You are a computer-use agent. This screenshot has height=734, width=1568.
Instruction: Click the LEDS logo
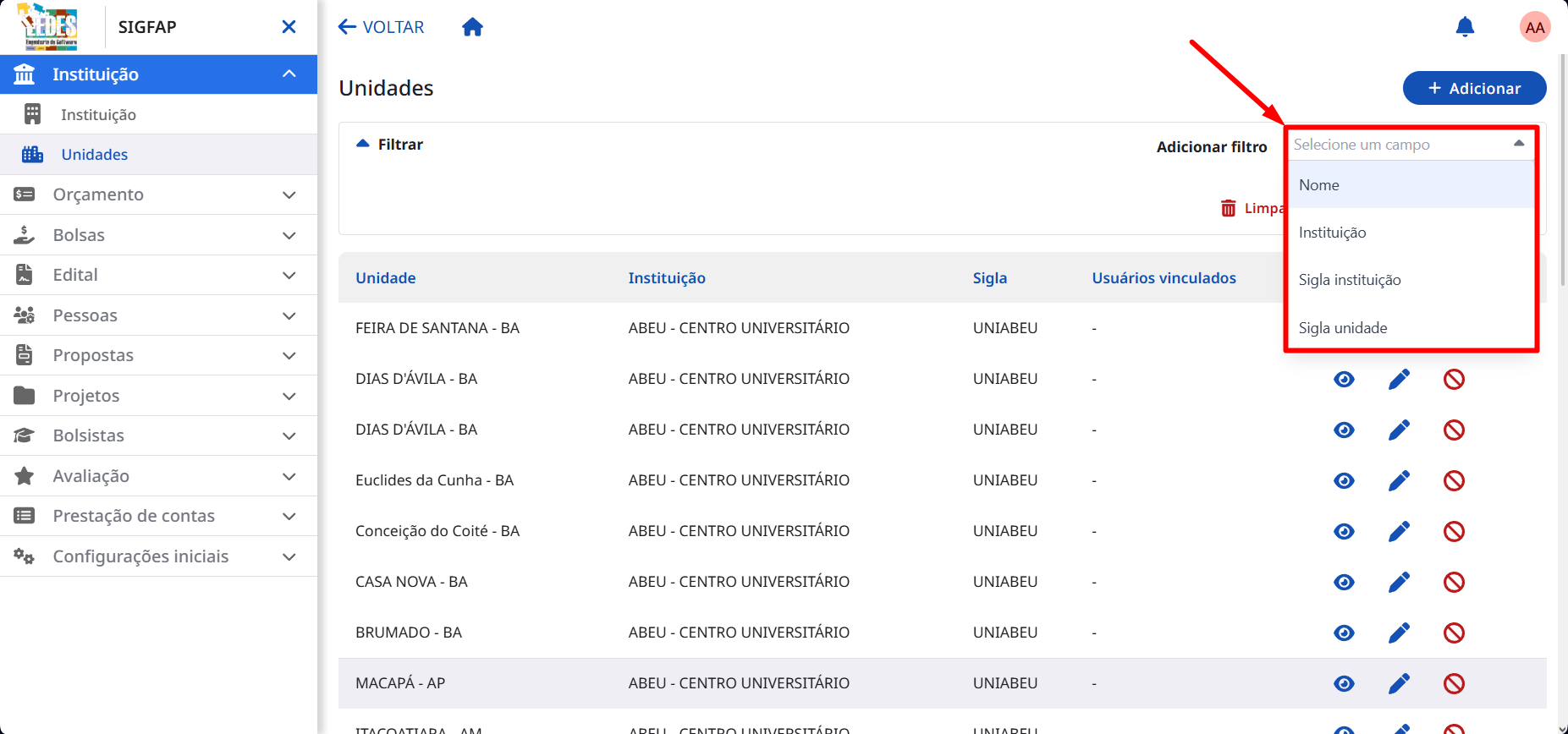point(49,27)
